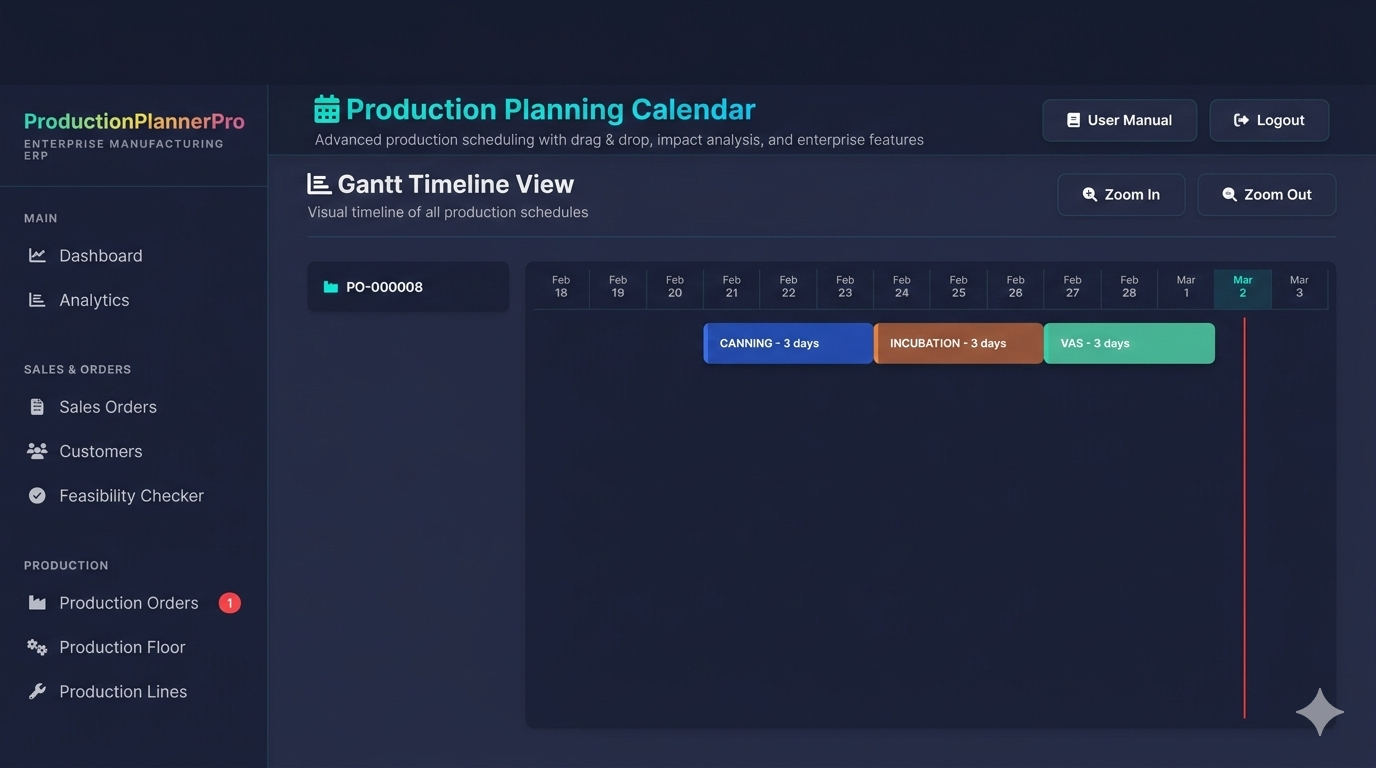Click the Gantt Timeline View bar-chart icon
The width and height of the screenshot is (1376, 768).
tap(316, 183)
